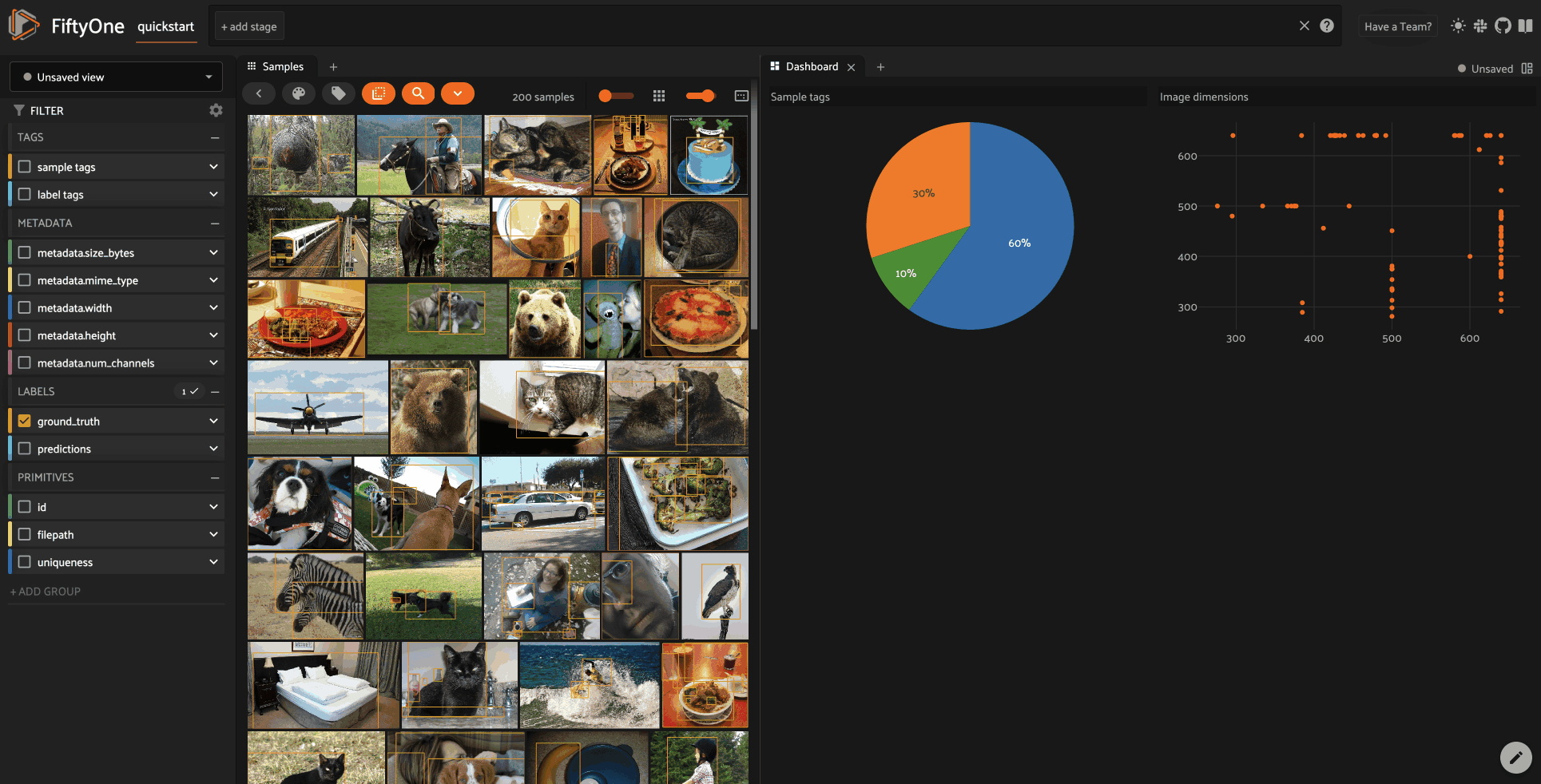
Task: Open the airplane sample thumbnail
Action: (x=318, y=407)
